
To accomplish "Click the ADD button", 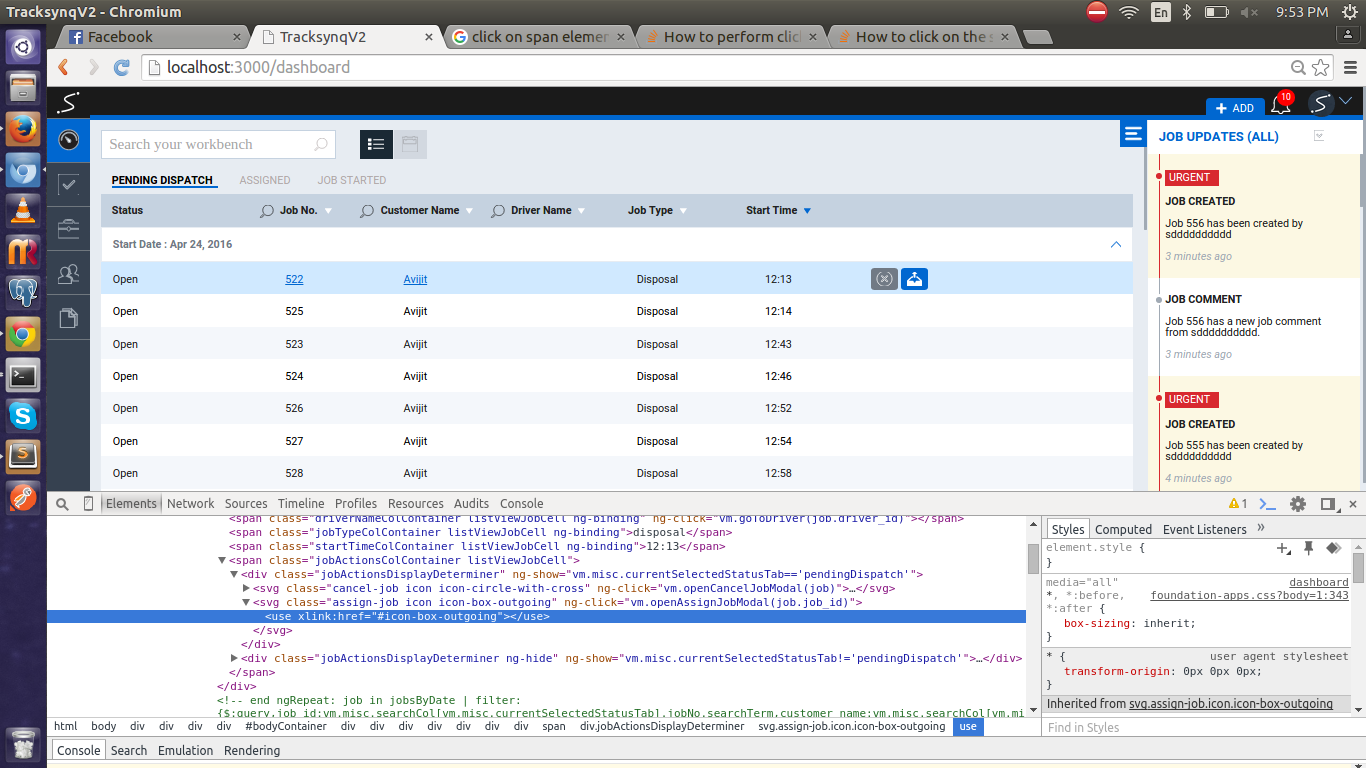I will pos(1235,108).
